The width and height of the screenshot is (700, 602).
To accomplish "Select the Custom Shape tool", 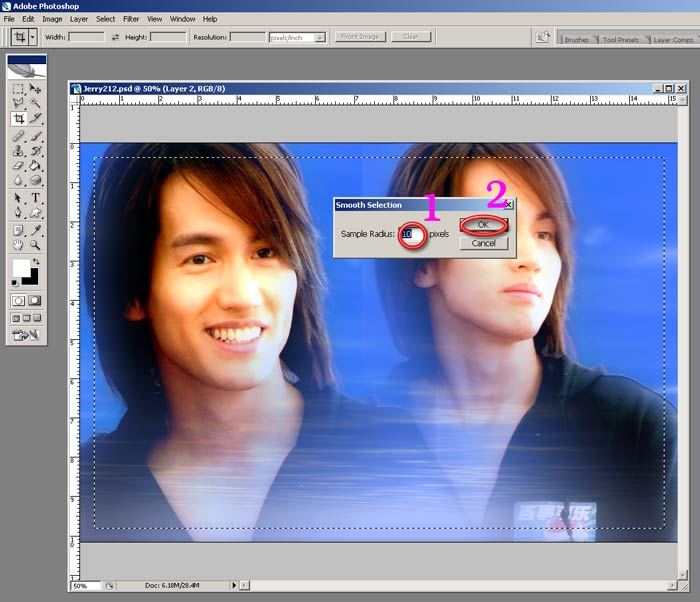I will point(35,213).
